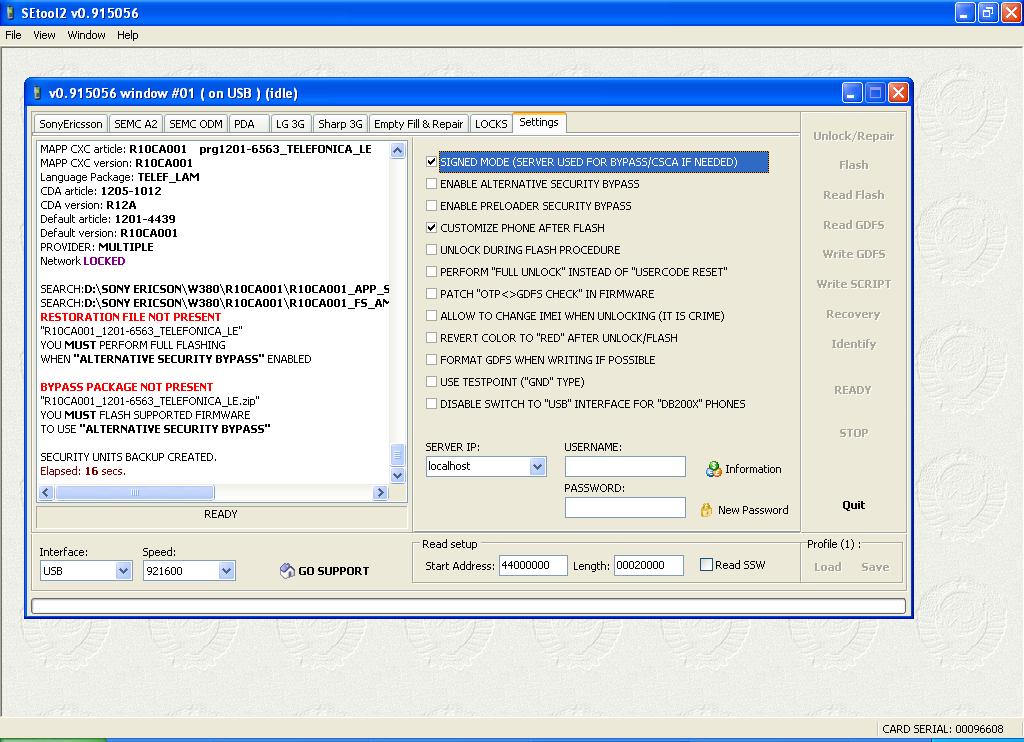Click the GO SUPPORT label
The width and height of the screenshot is (1024, 742).
[x=334, y=571]
